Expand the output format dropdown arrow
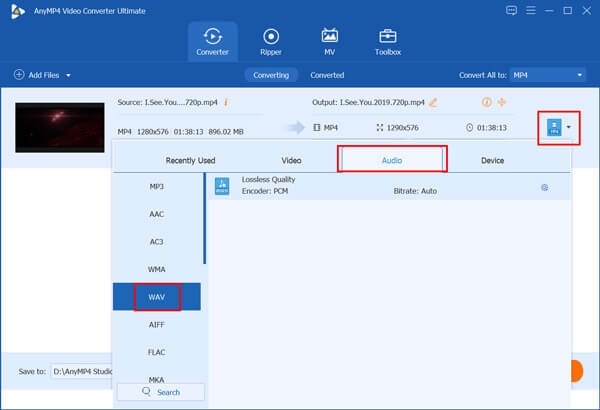 569,127
